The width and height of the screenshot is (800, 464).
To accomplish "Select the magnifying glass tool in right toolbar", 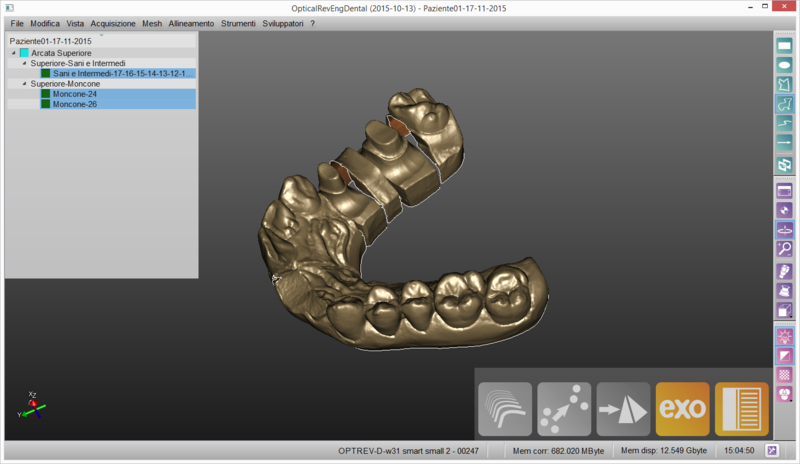I will tap(785, 250).
